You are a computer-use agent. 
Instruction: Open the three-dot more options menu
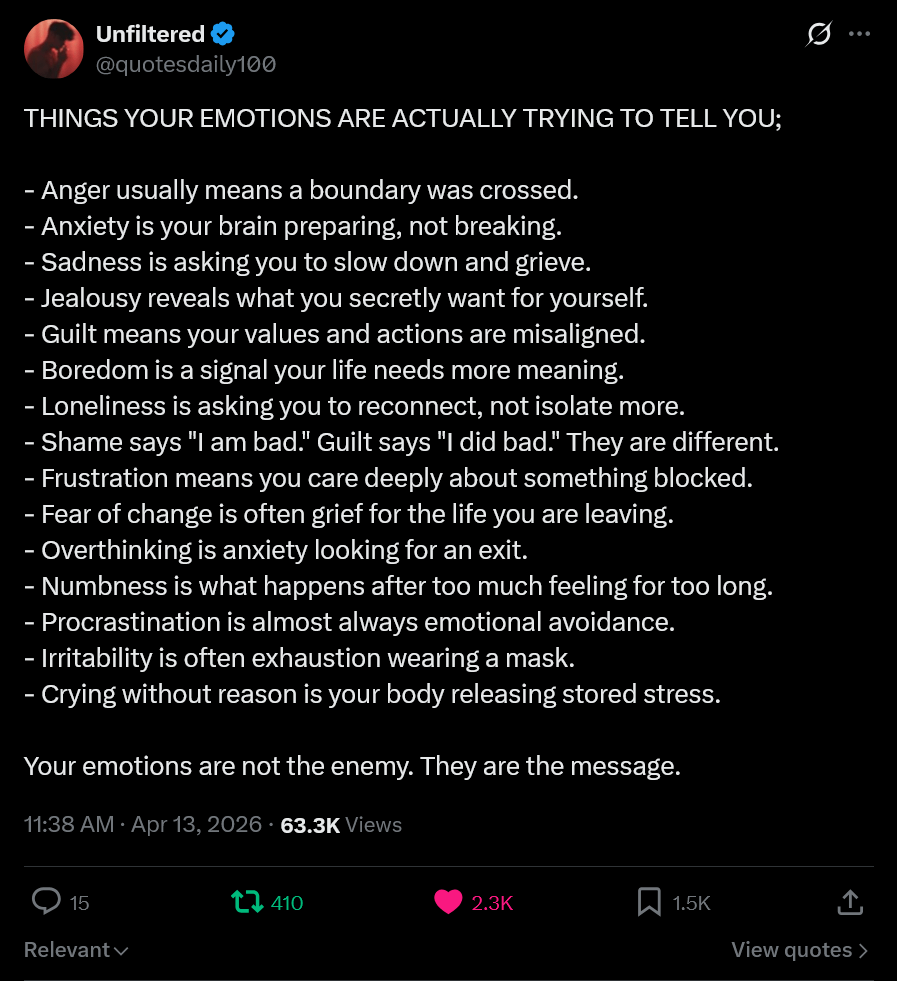[859, 34]
